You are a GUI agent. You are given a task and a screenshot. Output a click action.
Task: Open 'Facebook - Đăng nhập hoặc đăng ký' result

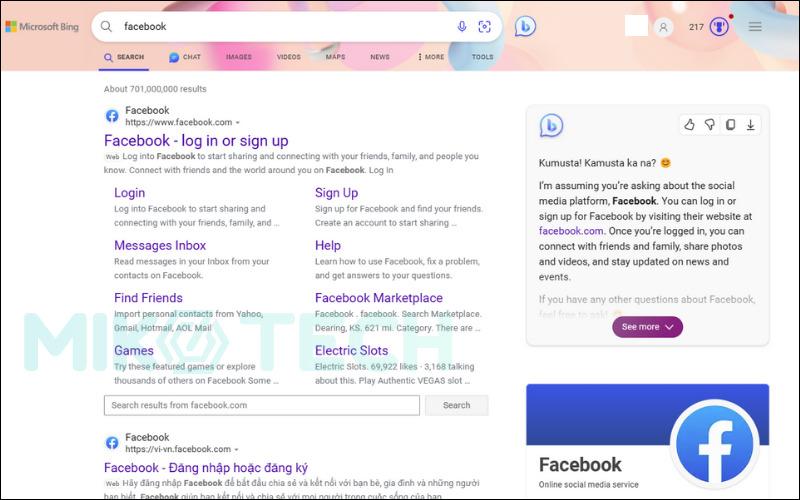[x=206, y=467]
